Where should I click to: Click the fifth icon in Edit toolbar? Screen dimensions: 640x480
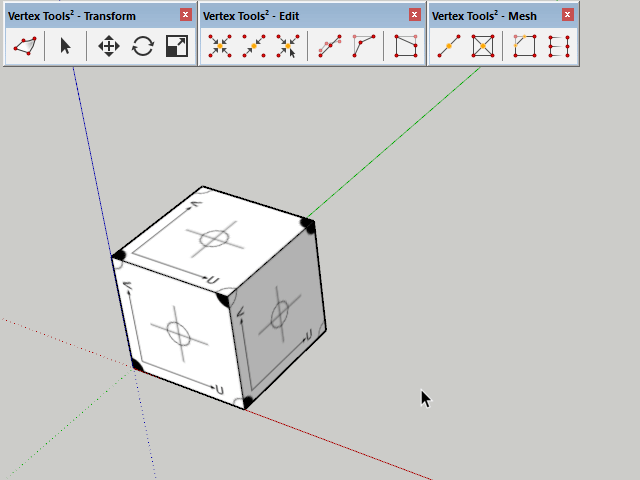[x=364, y=46]
